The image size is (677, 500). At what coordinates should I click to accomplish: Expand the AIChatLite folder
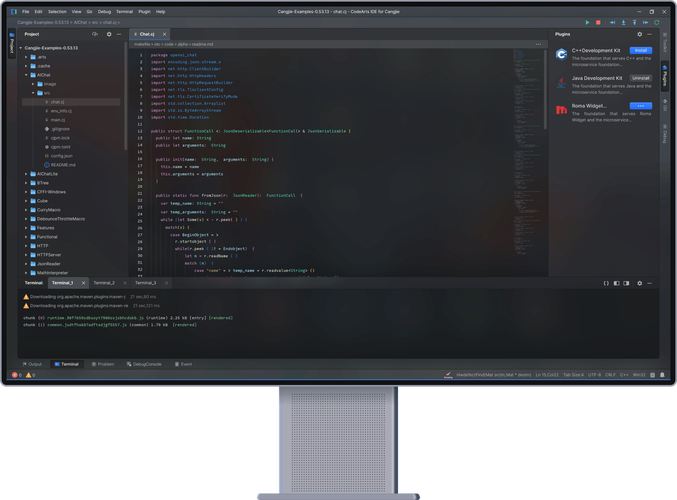coord(26,174)
